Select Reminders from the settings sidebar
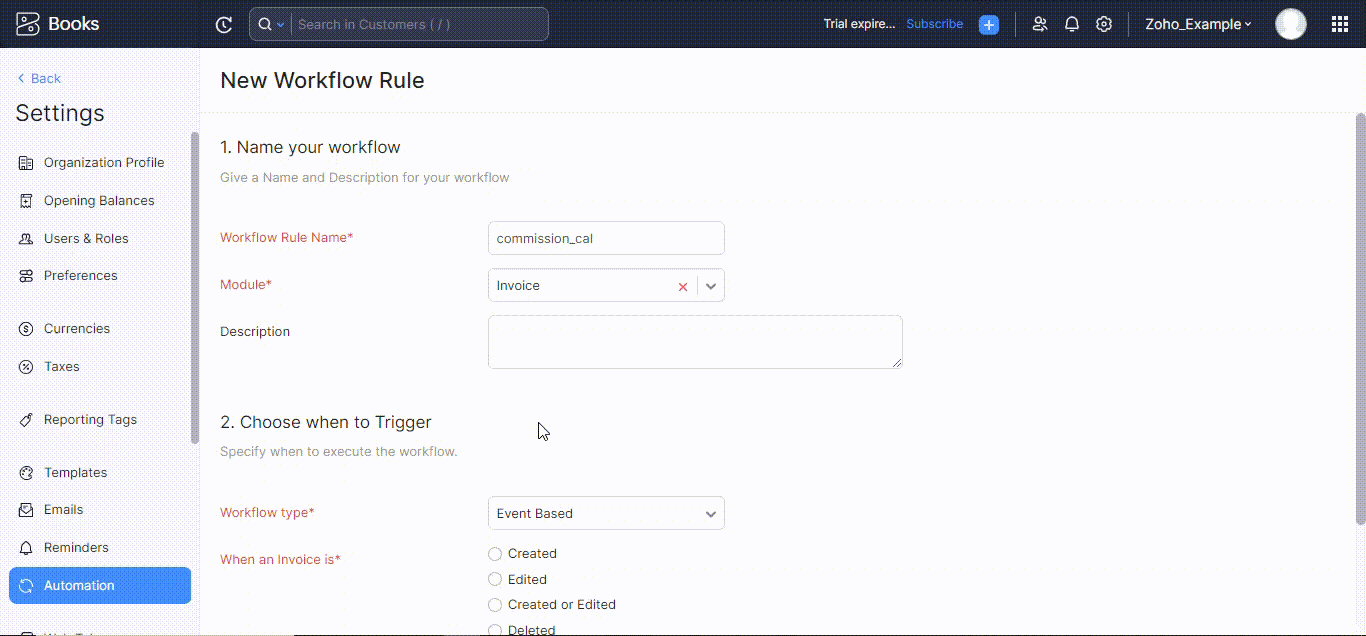 (78, 547)
